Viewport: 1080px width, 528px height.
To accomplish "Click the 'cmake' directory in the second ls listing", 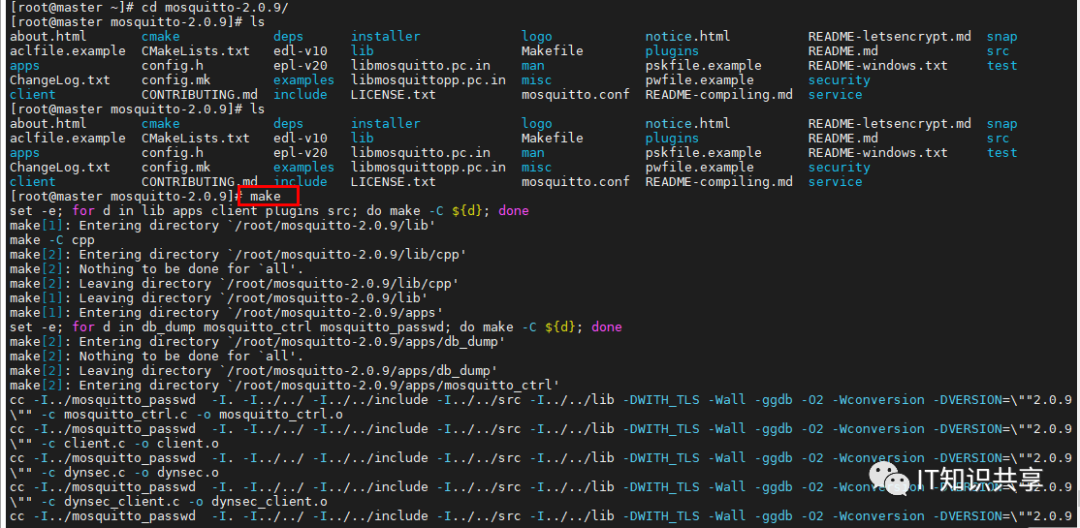I will (160, 124).
